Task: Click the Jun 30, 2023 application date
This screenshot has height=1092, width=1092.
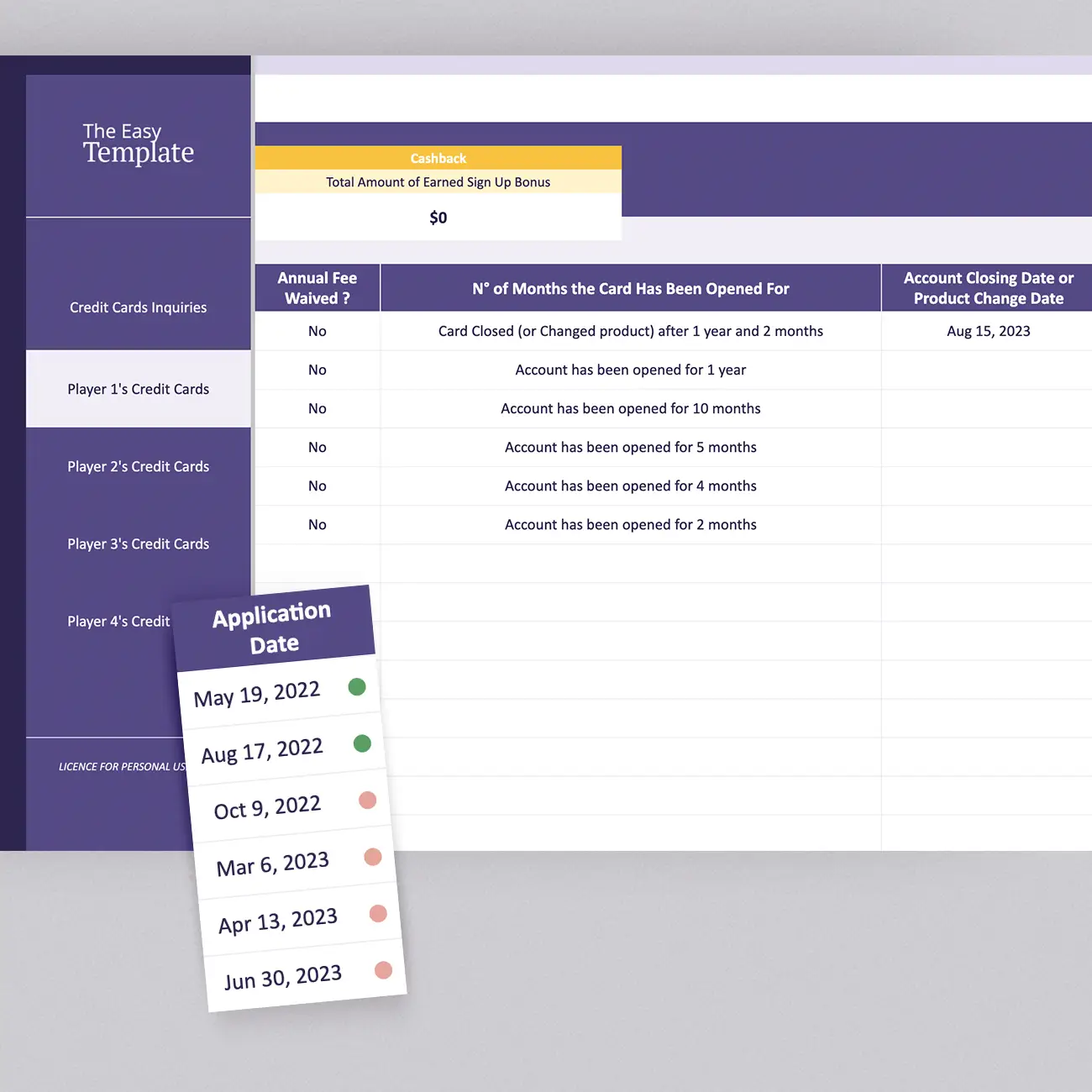Action: click(283, 978)
